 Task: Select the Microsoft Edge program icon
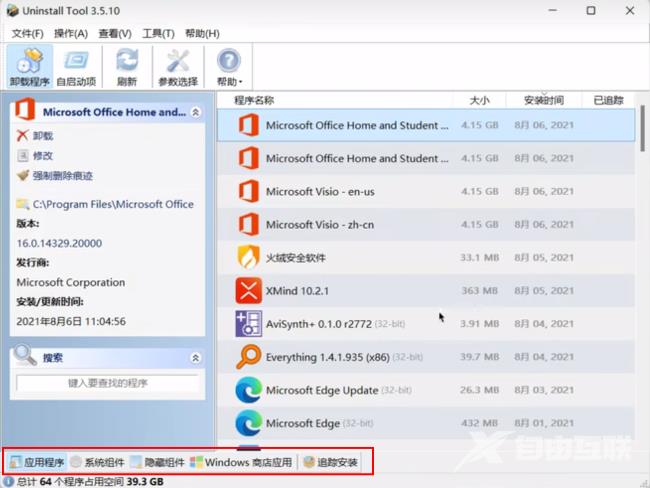click(x=249, y=423)
